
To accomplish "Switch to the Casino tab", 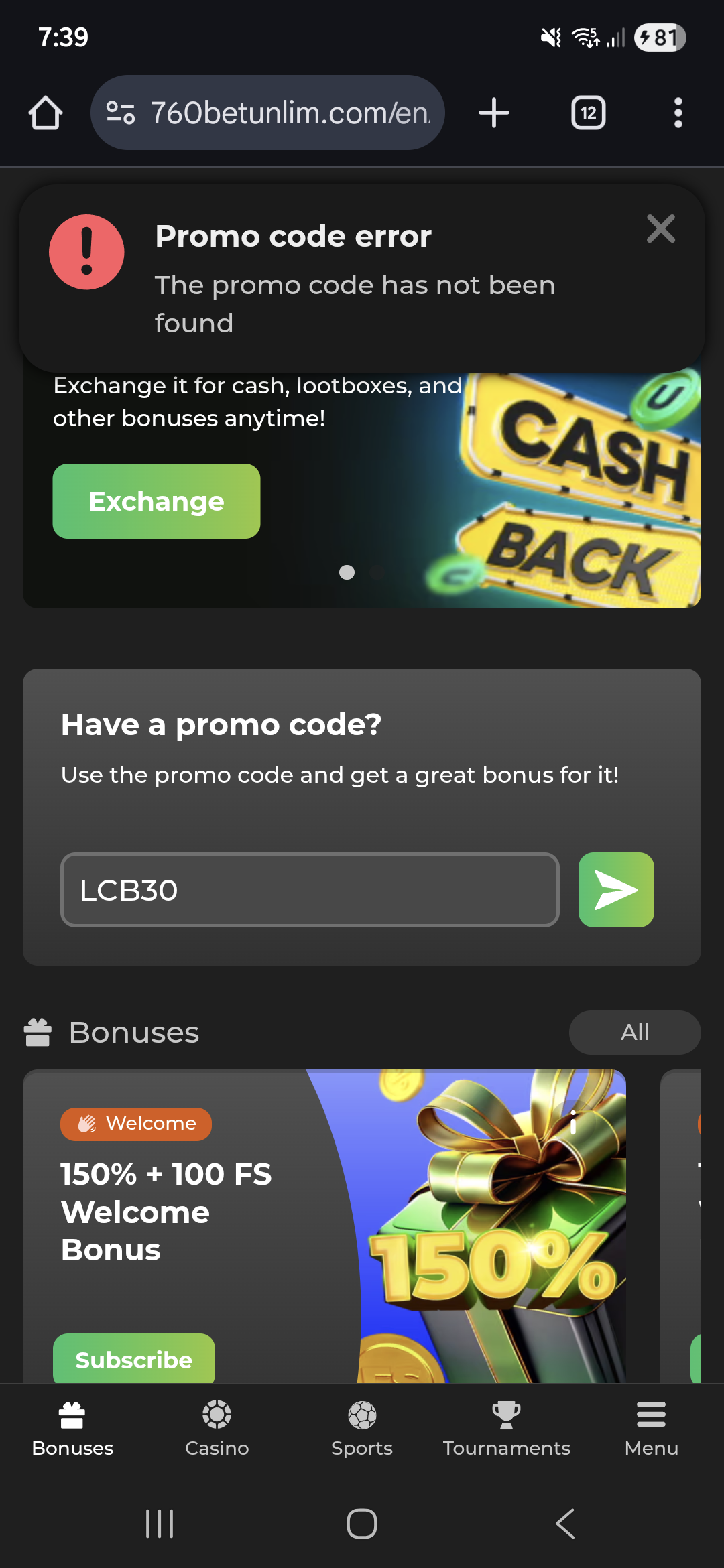I will pos(217,1429).
